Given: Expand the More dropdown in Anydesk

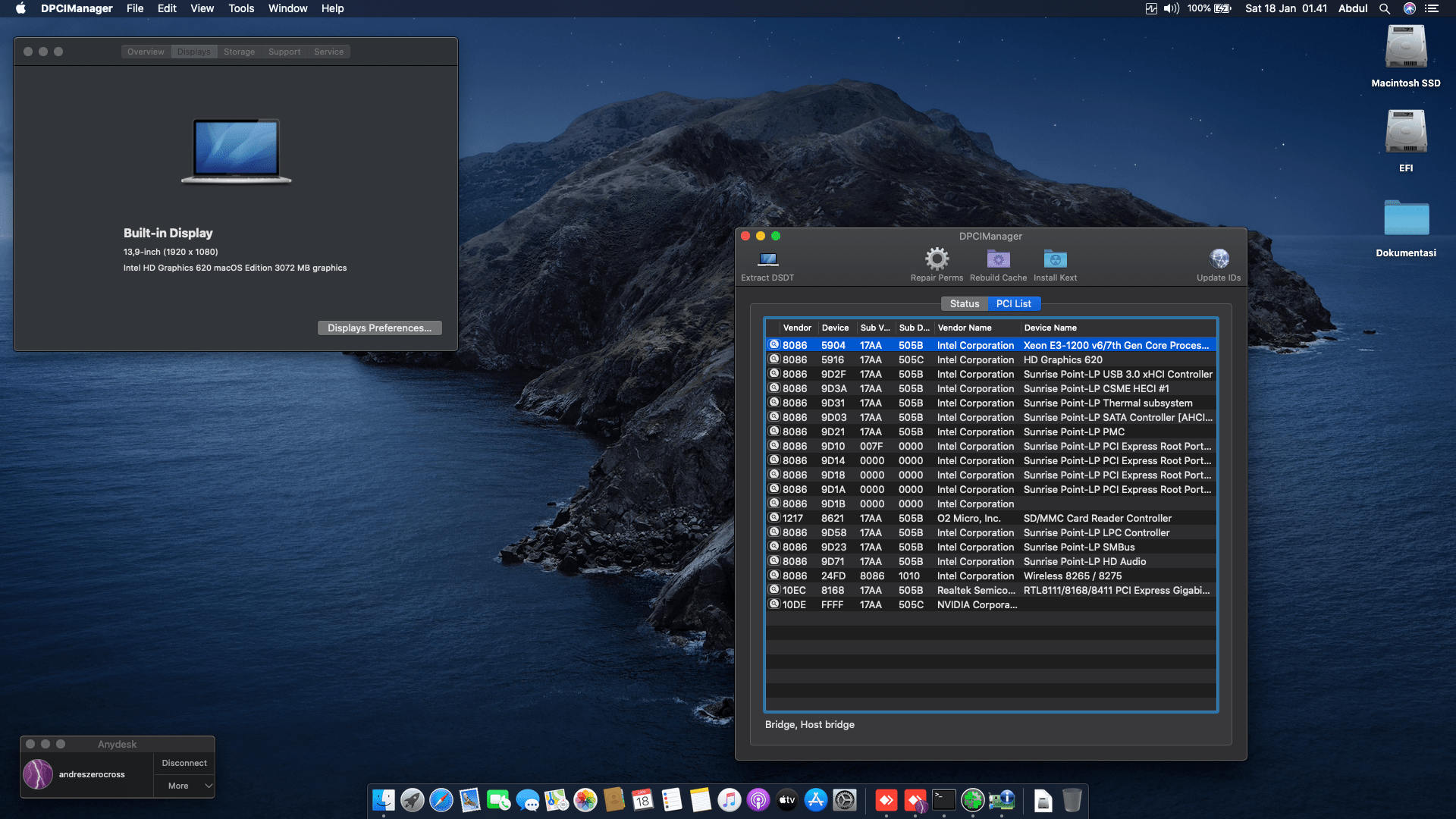Looking at the screenshot, I should pyautogui.click(x=184, y=786).
